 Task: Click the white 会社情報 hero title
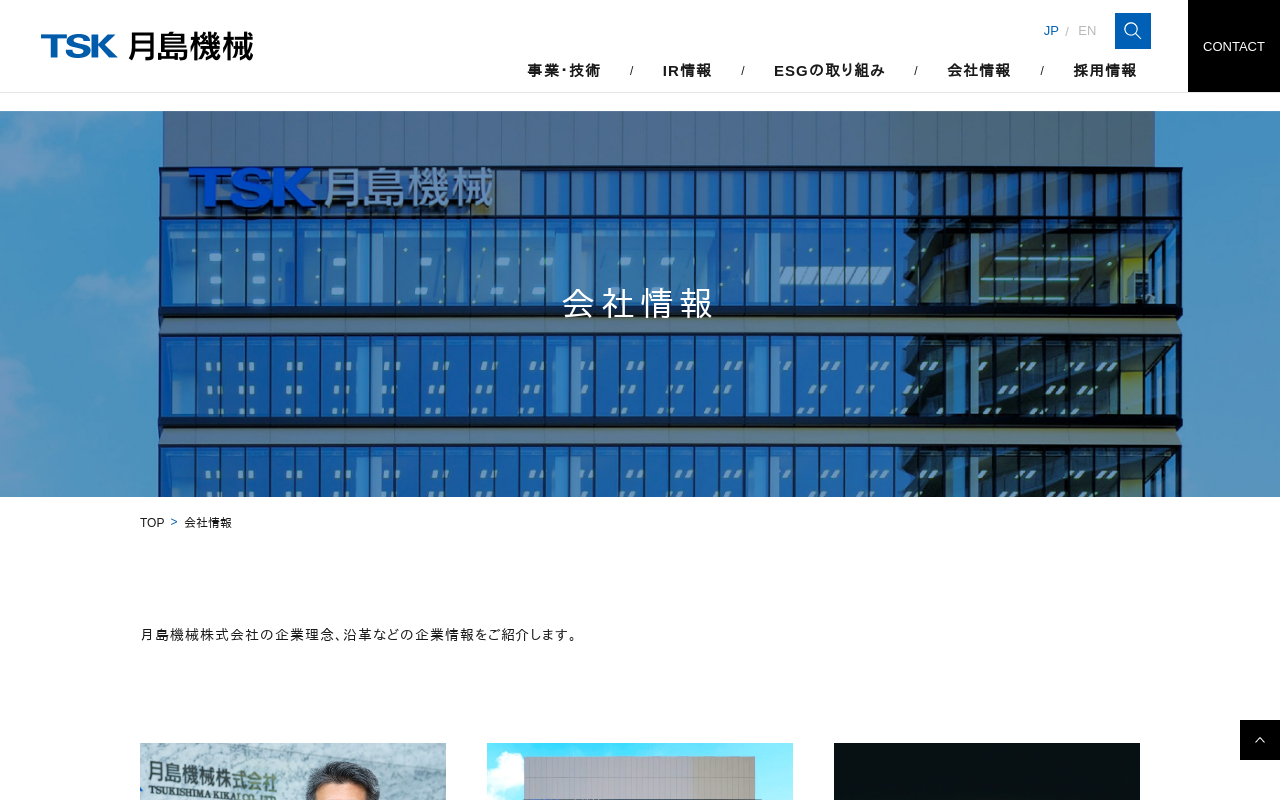pos(639,304)
